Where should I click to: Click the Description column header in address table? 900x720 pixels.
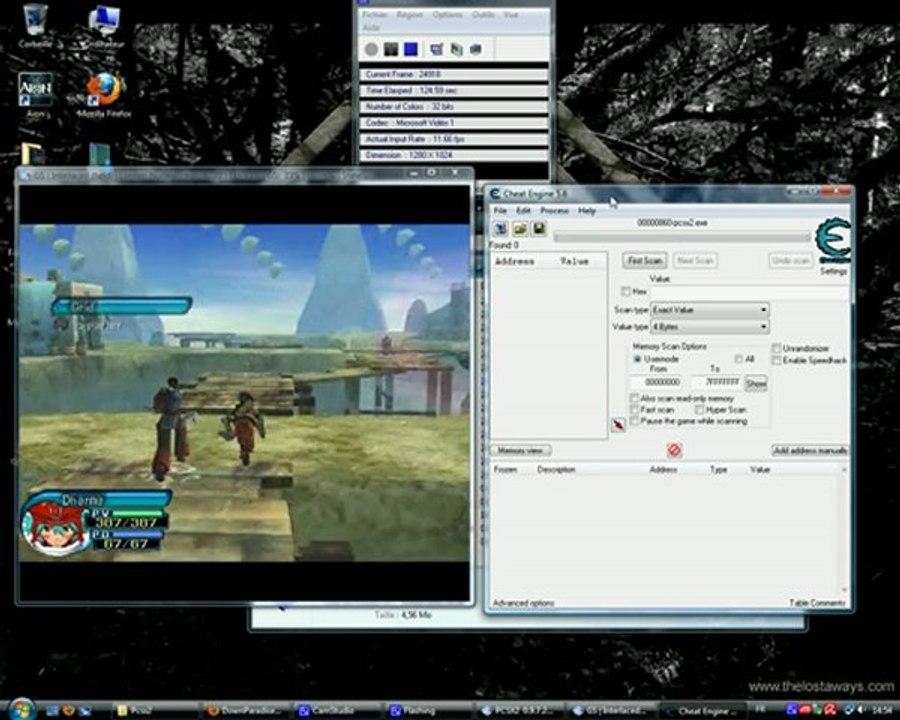tap(556, 470)
